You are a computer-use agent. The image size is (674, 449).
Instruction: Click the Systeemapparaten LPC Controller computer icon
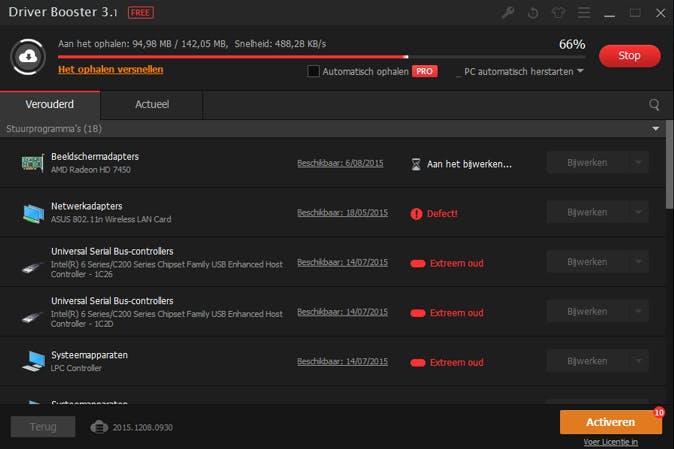click(x=34, y=361)
